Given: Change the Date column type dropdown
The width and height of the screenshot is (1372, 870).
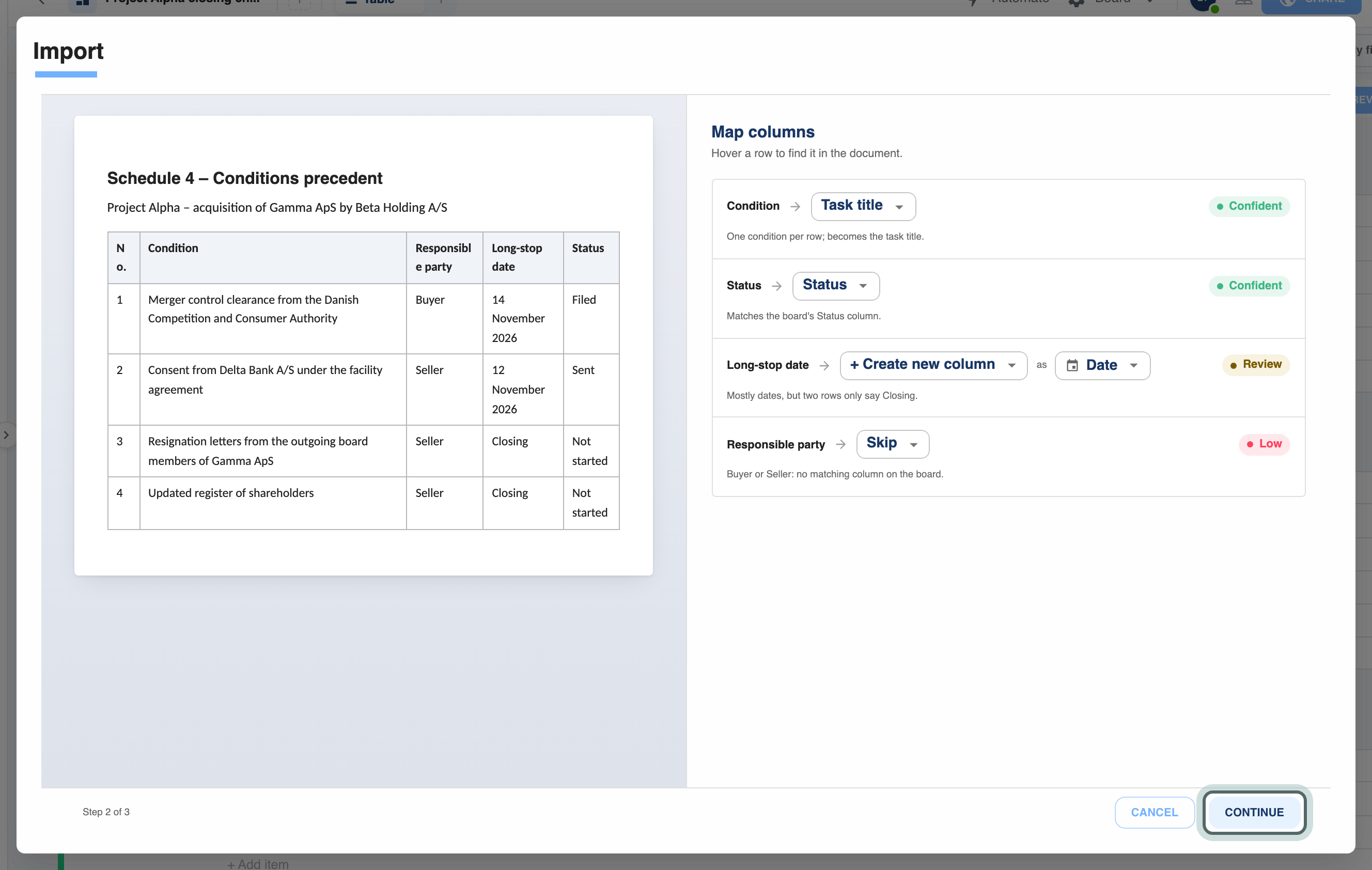Looking at the screenshot, I should (x=1102, y=365).
